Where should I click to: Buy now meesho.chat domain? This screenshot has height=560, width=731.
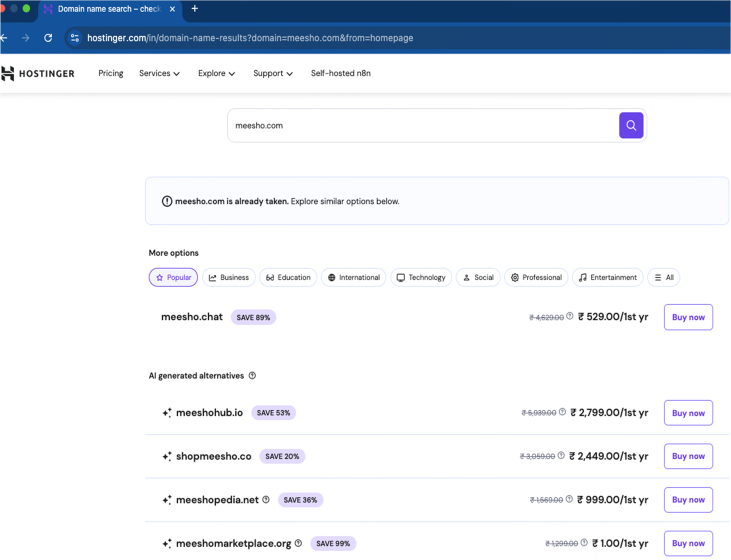pyautogui.click(x=688, y=317)
